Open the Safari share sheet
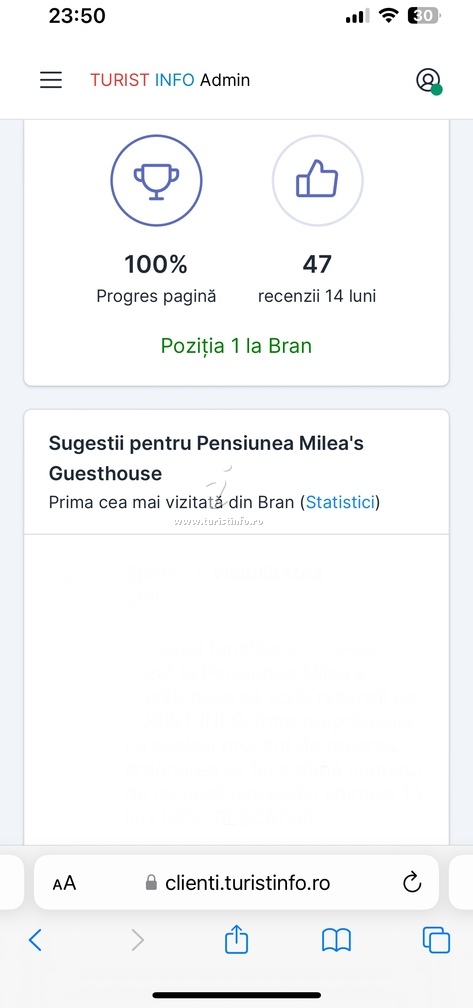The height and width of the screenshot is (1008, 473). pyautogui.click(x=236, y=939)
